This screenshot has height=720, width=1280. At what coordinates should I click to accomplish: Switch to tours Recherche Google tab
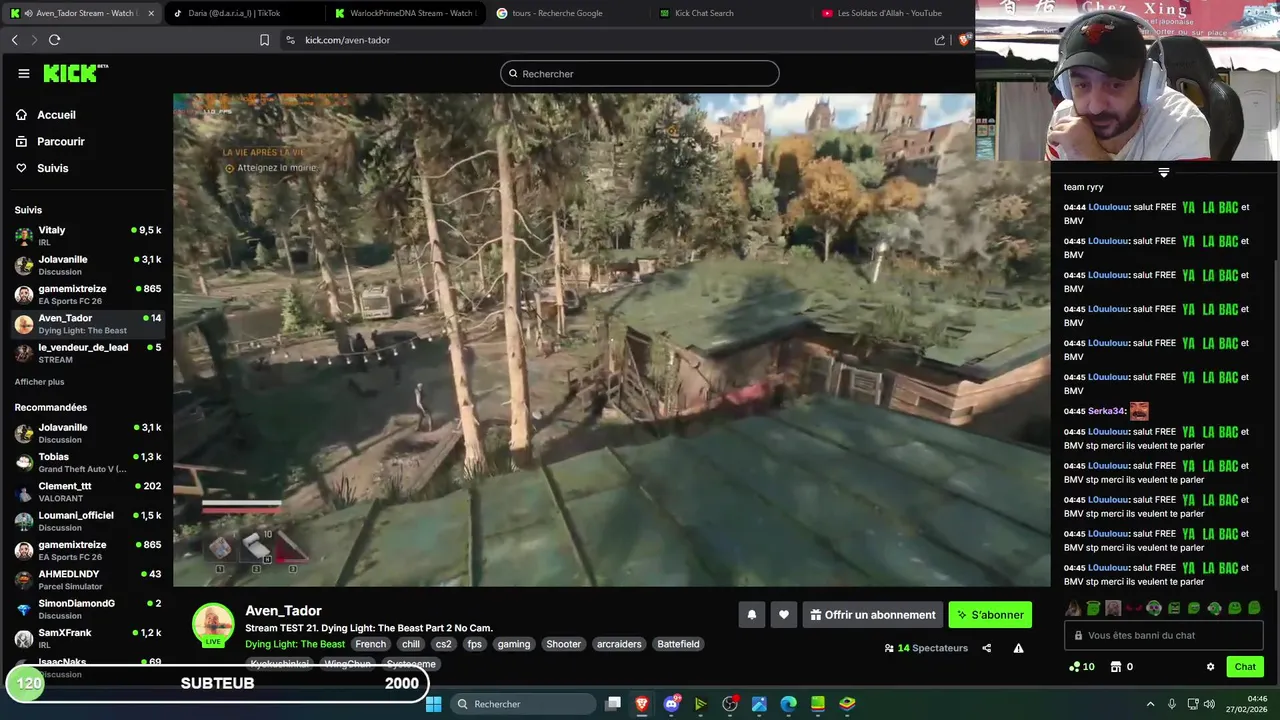coord(568,13)
